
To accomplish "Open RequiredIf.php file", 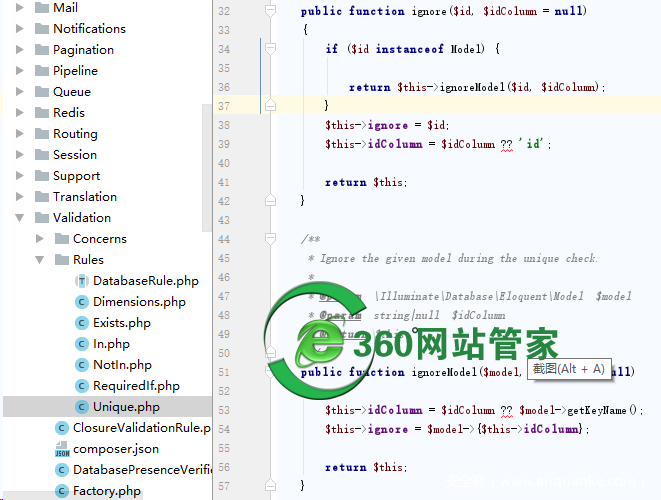I will 136,386.
